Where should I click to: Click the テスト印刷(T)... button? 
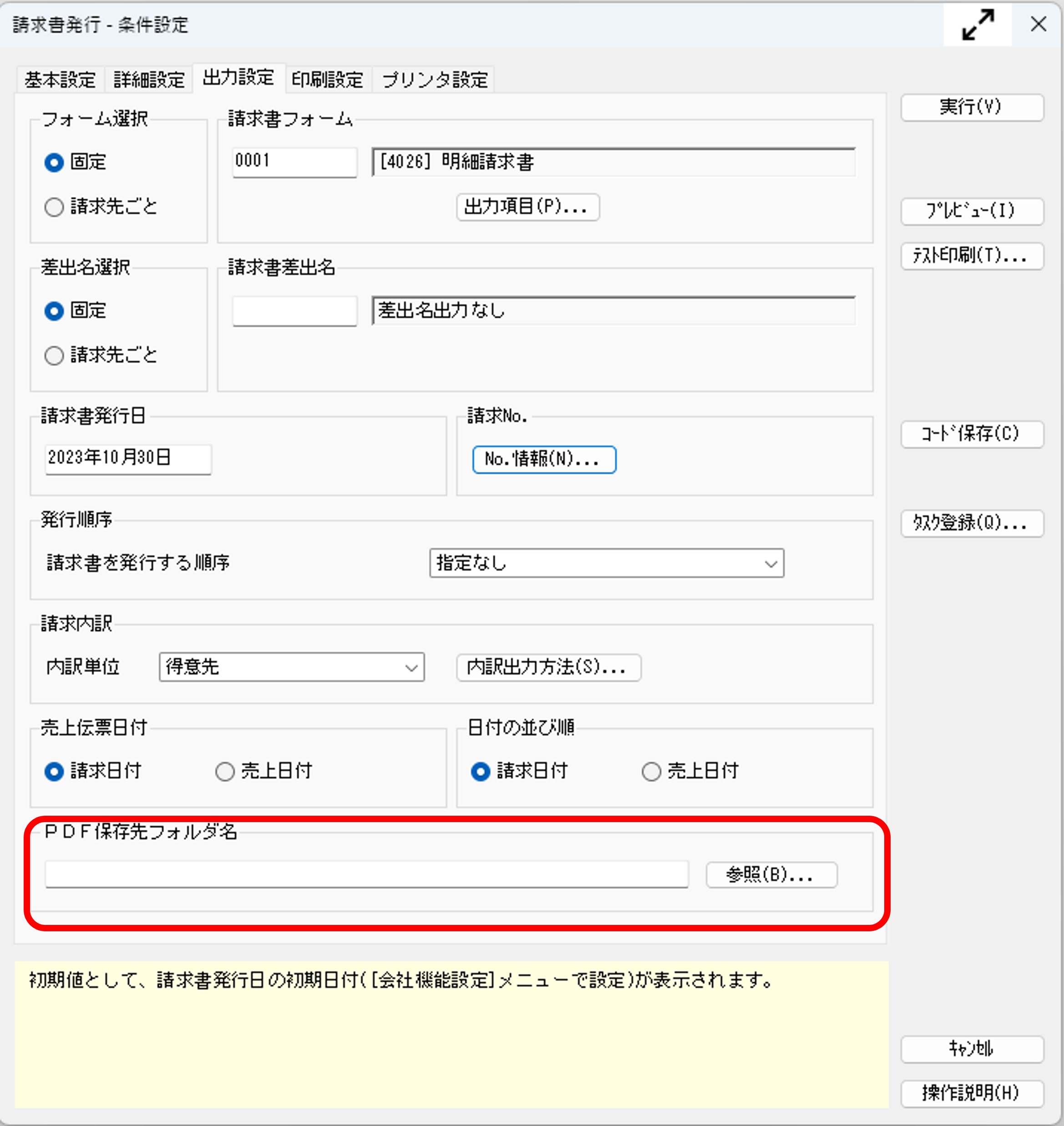pyautogui.click(x=972, y=256)
